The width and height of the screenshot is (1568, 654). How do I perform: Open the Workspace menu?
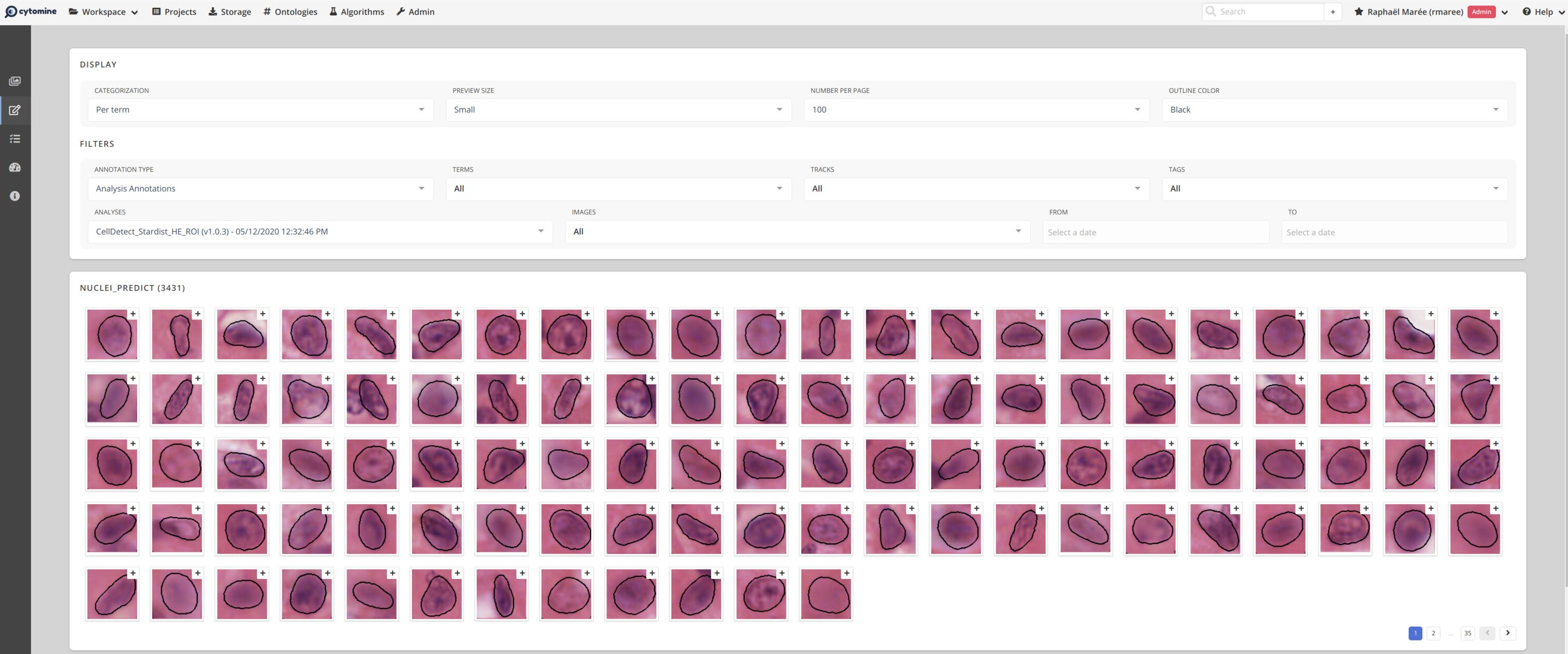click(103, 11)
